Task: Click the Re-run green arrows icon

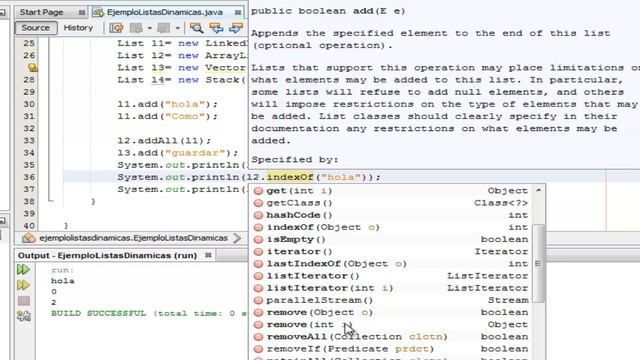Action: point(23,269)
